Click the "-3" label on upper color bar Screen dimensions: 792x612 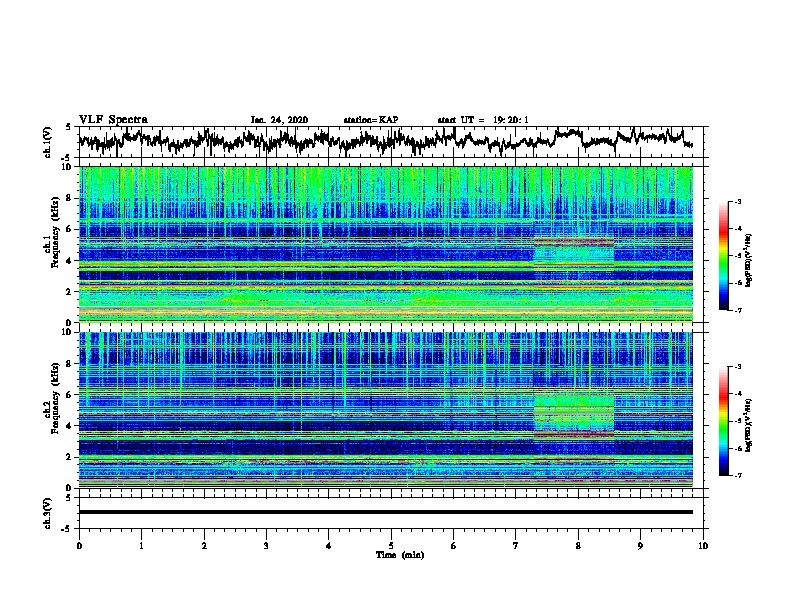pyautogui.click(x=737, y=202)
